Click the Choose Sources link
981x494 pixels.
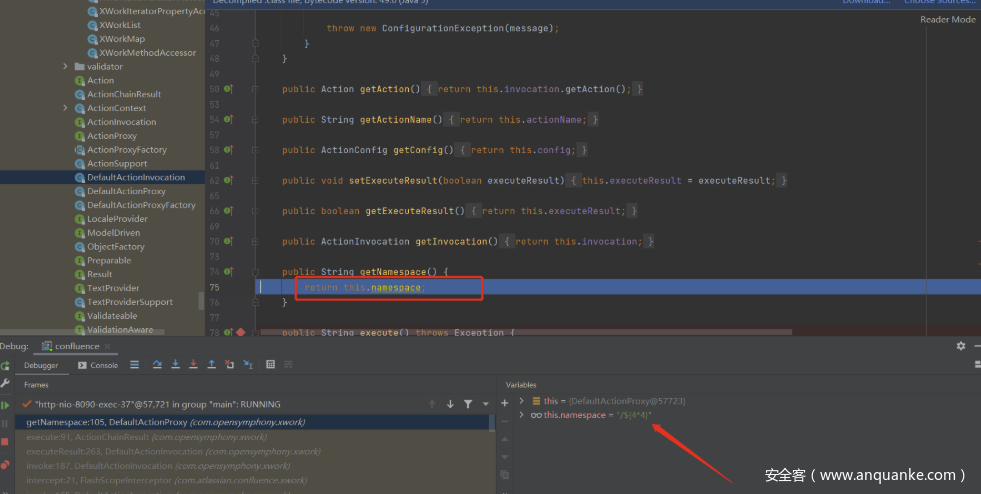point(940,2)
